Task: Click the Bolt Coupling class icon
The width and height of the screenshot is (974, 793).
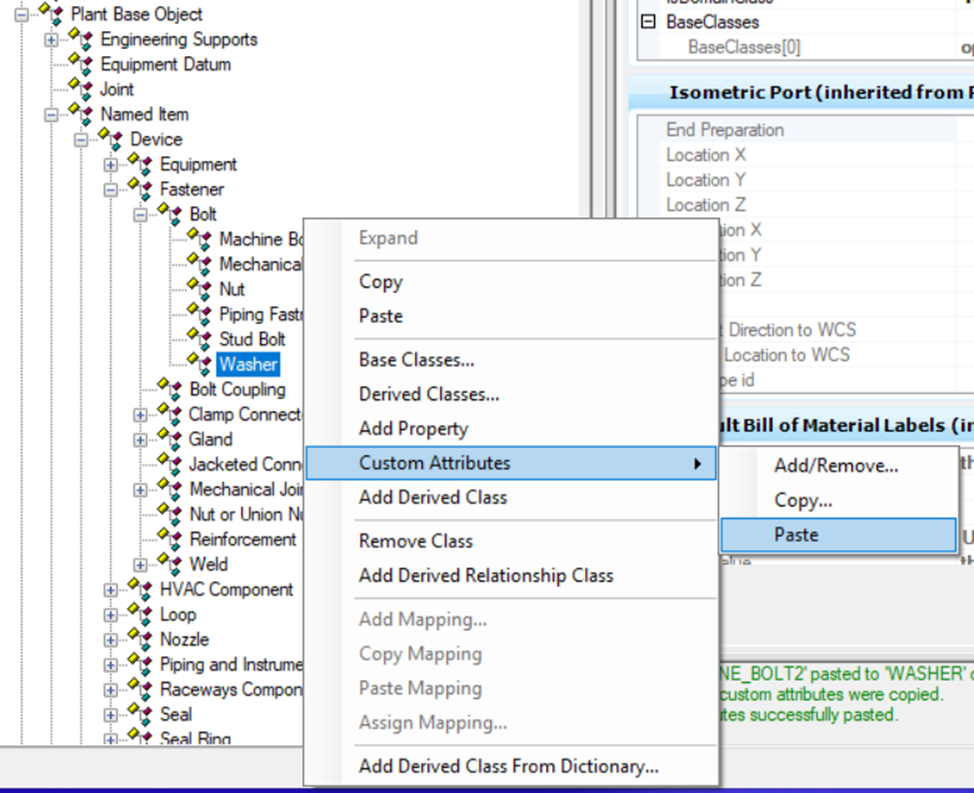Action: coord(170,389)
